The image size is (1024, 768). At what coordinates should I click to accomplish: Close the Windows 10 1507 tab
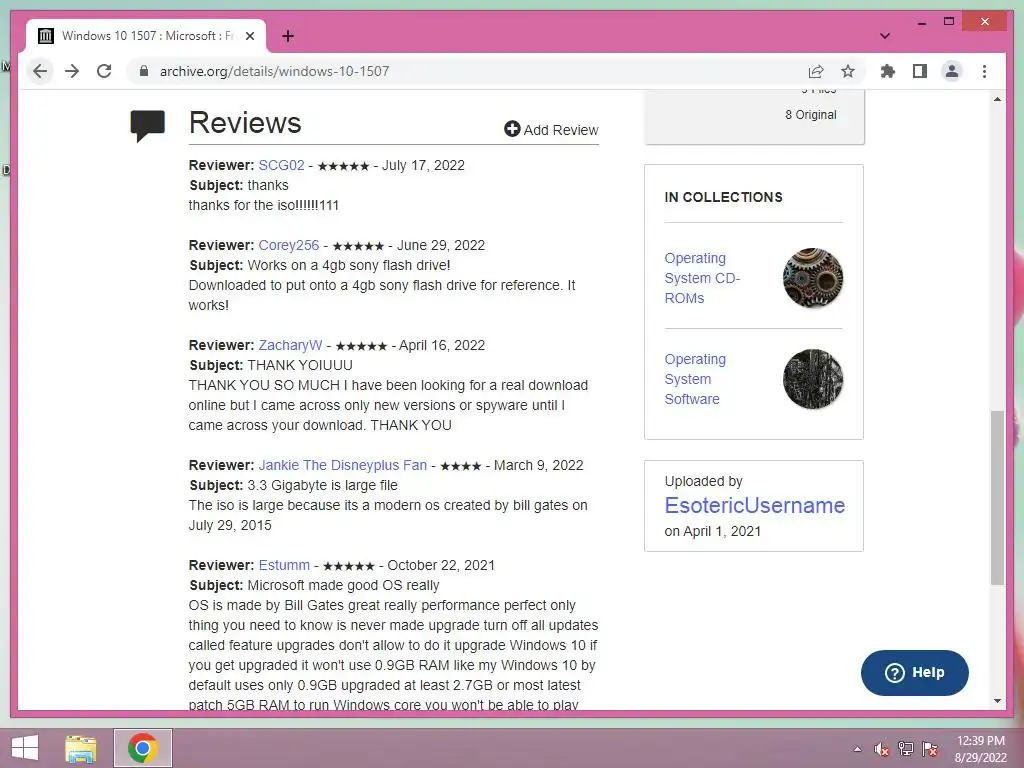click(x=249, y=36)
